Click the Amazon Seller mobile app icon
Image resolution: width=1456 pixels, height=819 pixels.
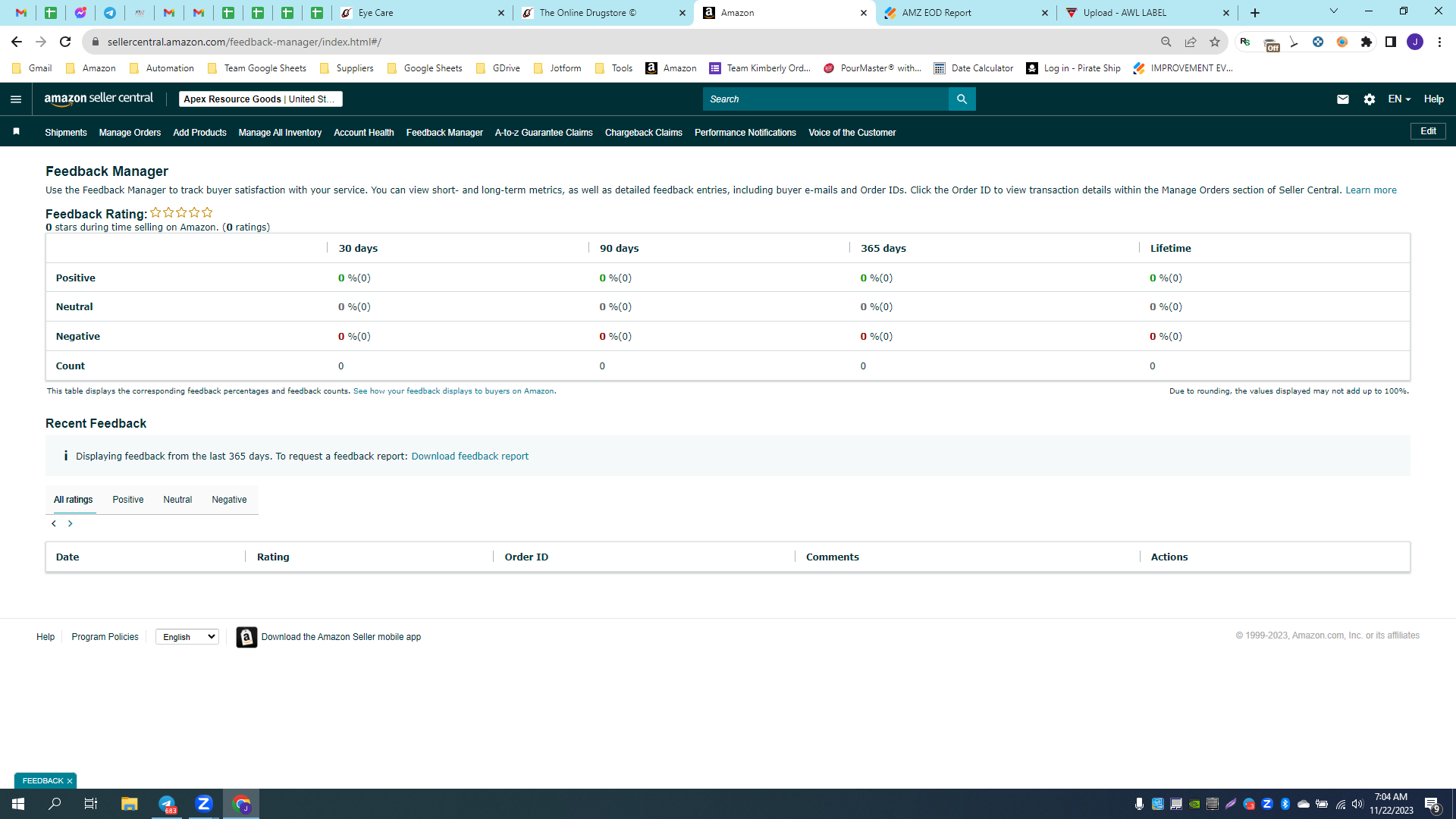pyautogui.click(x=246, y=637)
